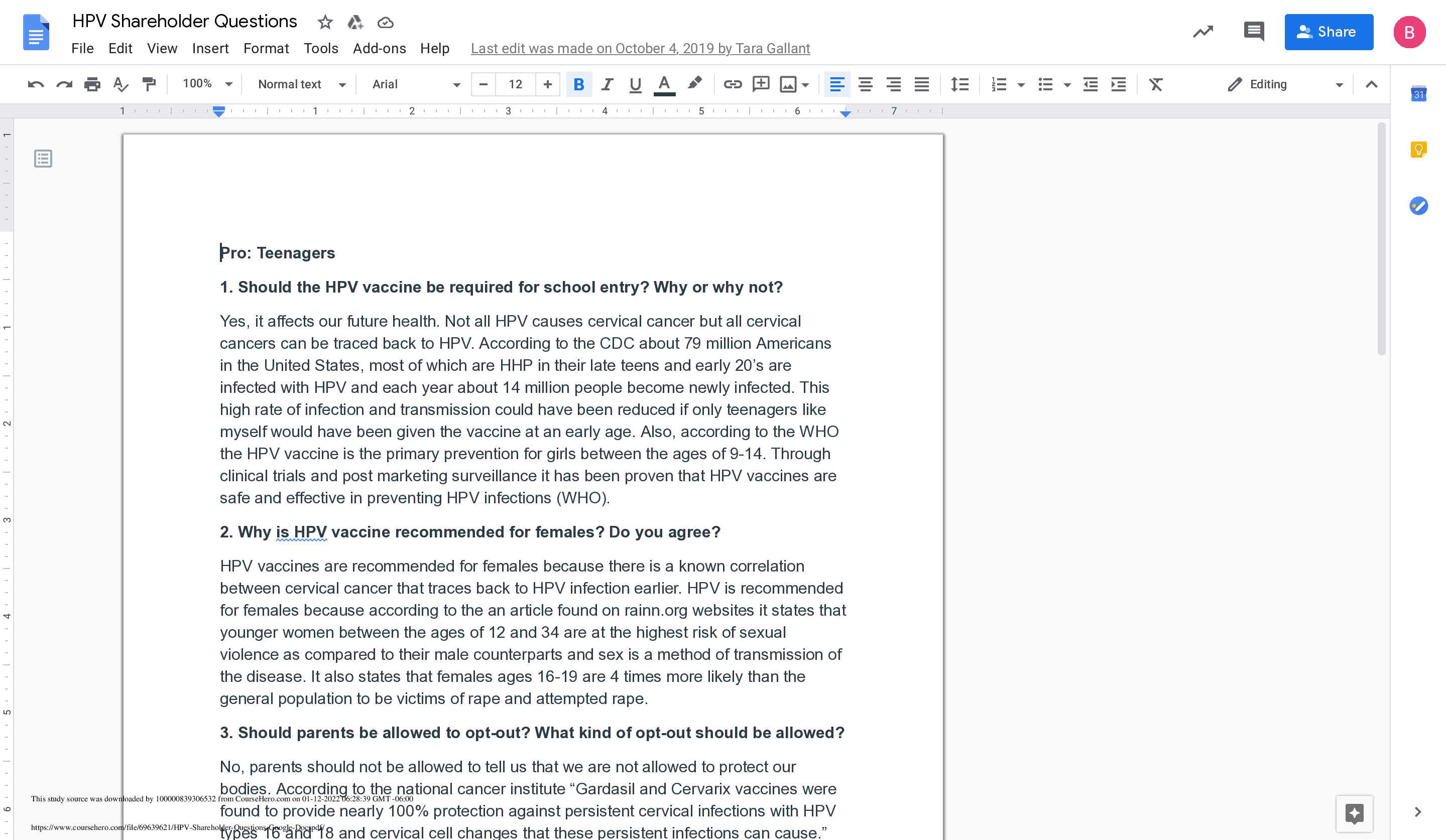The image size is (1446, 840).
Task: Open Google Calendar in side panel
Action: click(x=1418, y=93)
